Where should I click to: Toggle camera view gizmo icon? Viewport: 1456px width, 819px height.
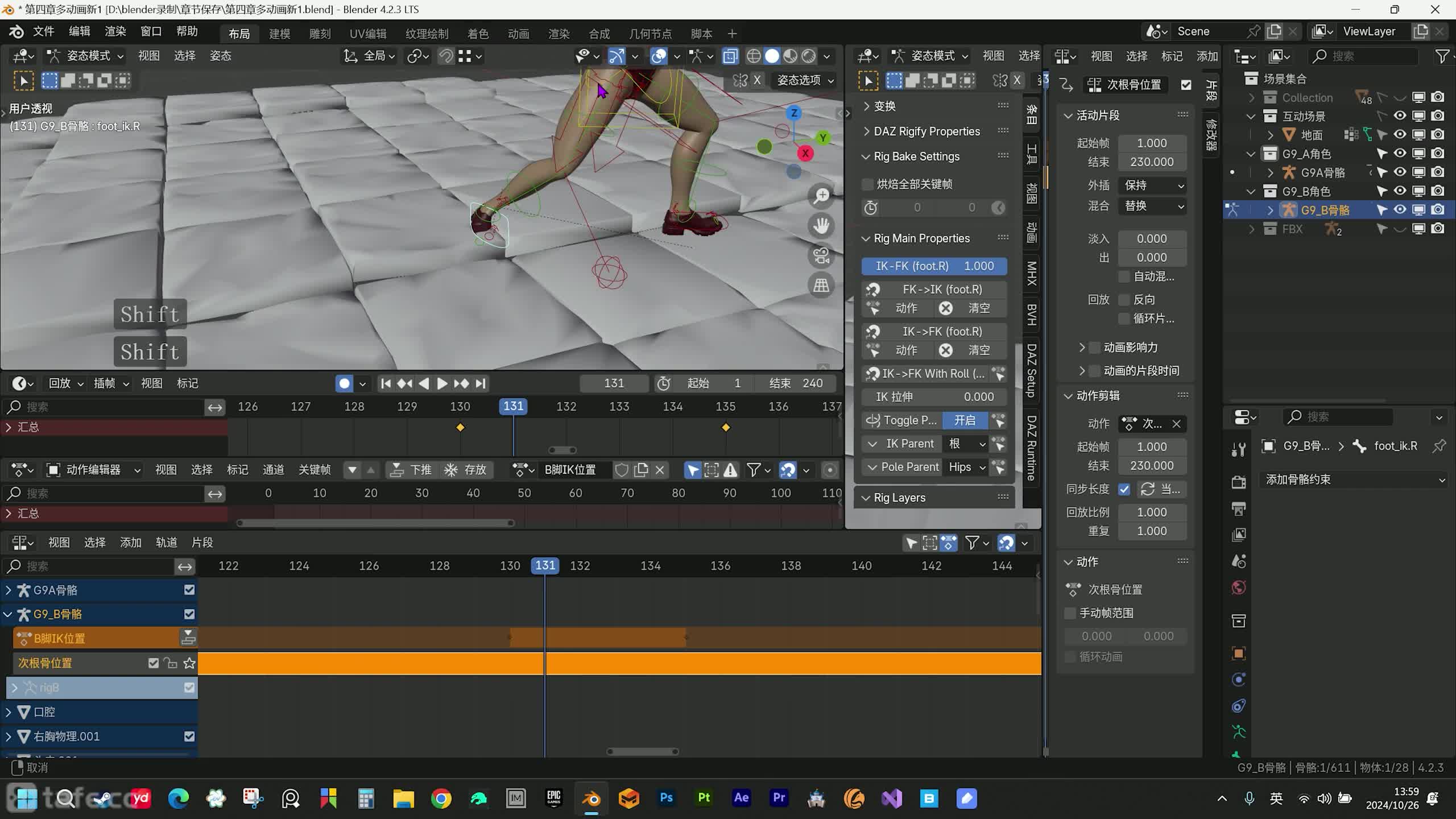[x=821, y=255]
